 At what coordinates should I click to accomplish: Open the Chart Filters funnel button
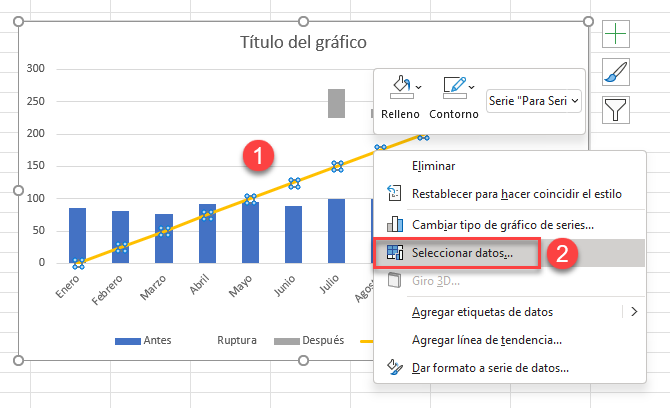click(616, 110)
